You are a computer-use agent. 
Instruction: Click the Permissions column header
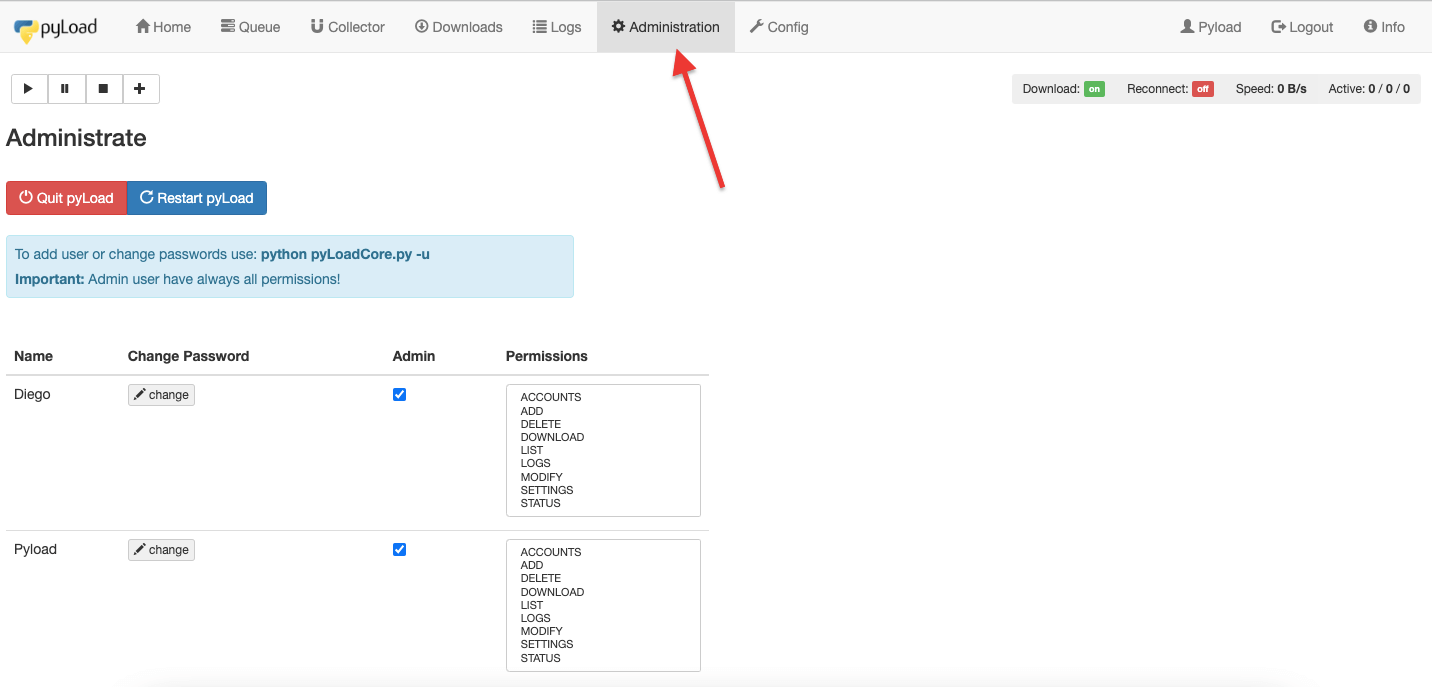click(547, 356)
